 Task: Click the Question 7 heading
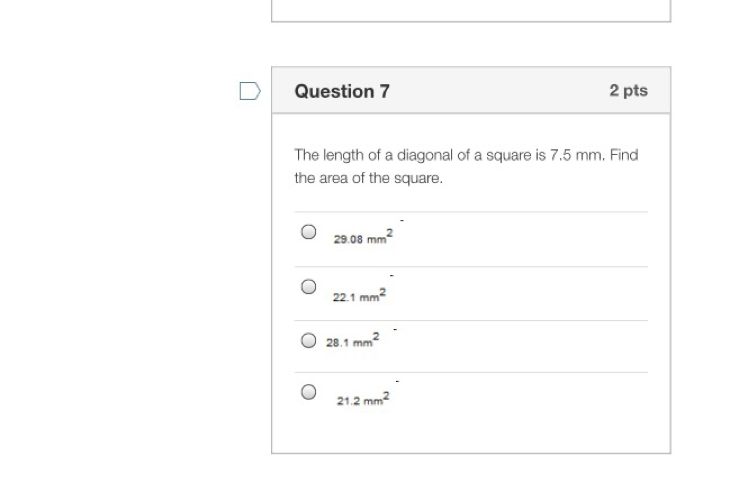(x=342, y=91)
